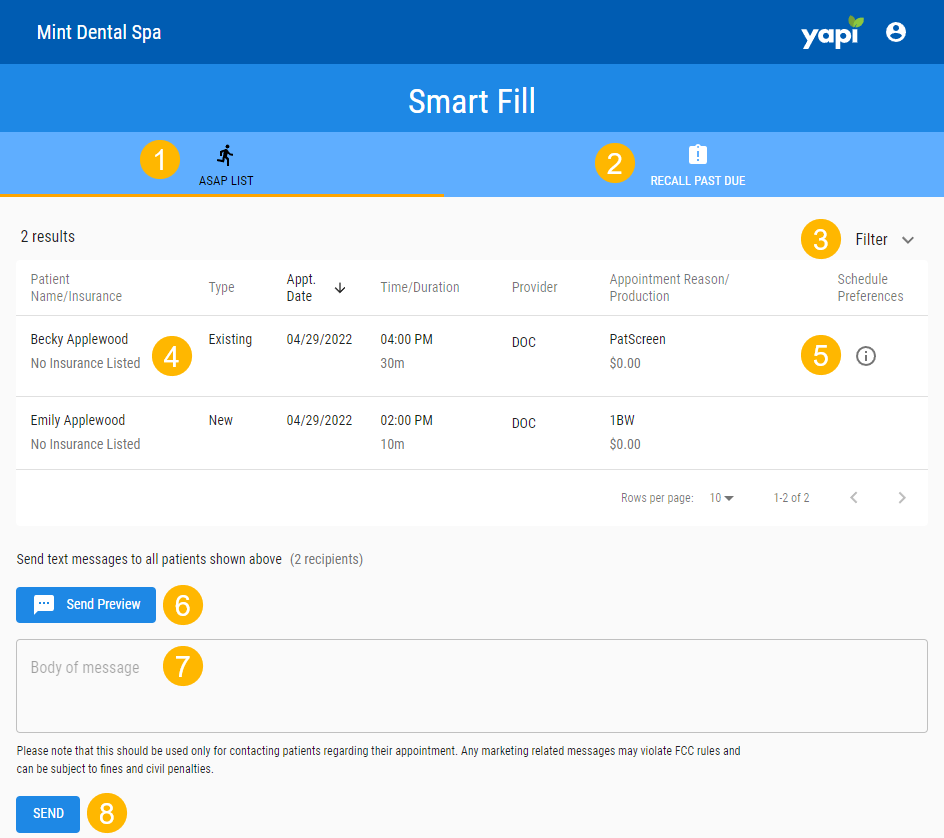944x838 pixels.
Task: Click the running person ASAP List icon
Action: [x=226, y=155]
